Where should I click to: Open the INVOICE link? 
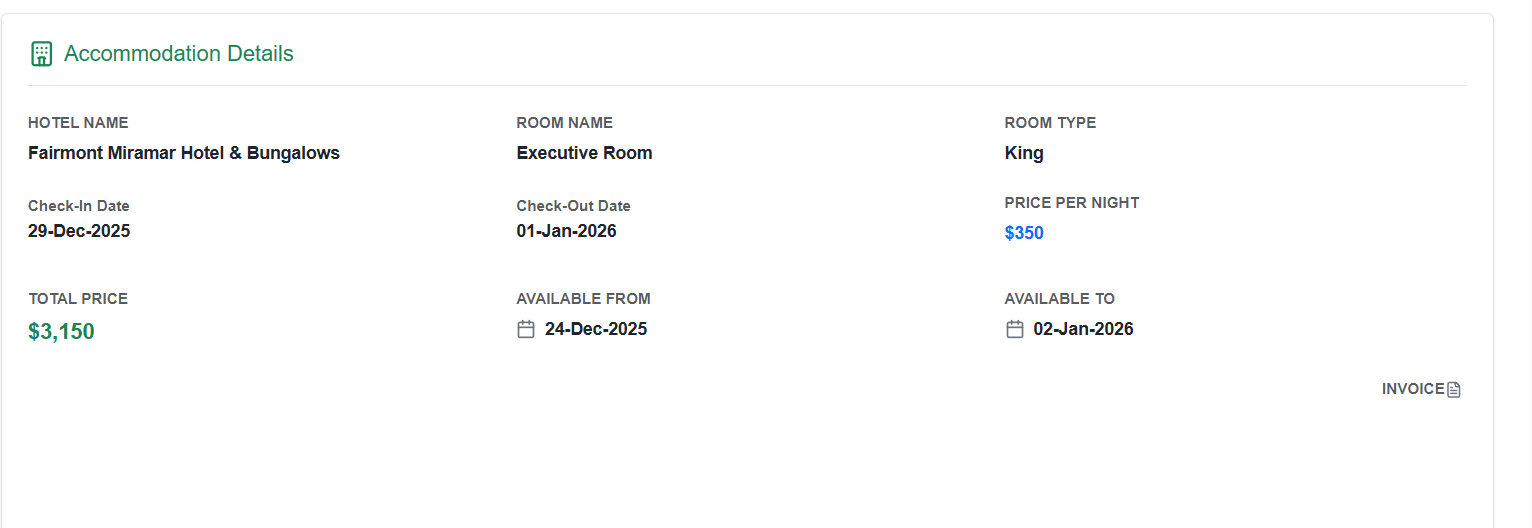(1413, 389)
